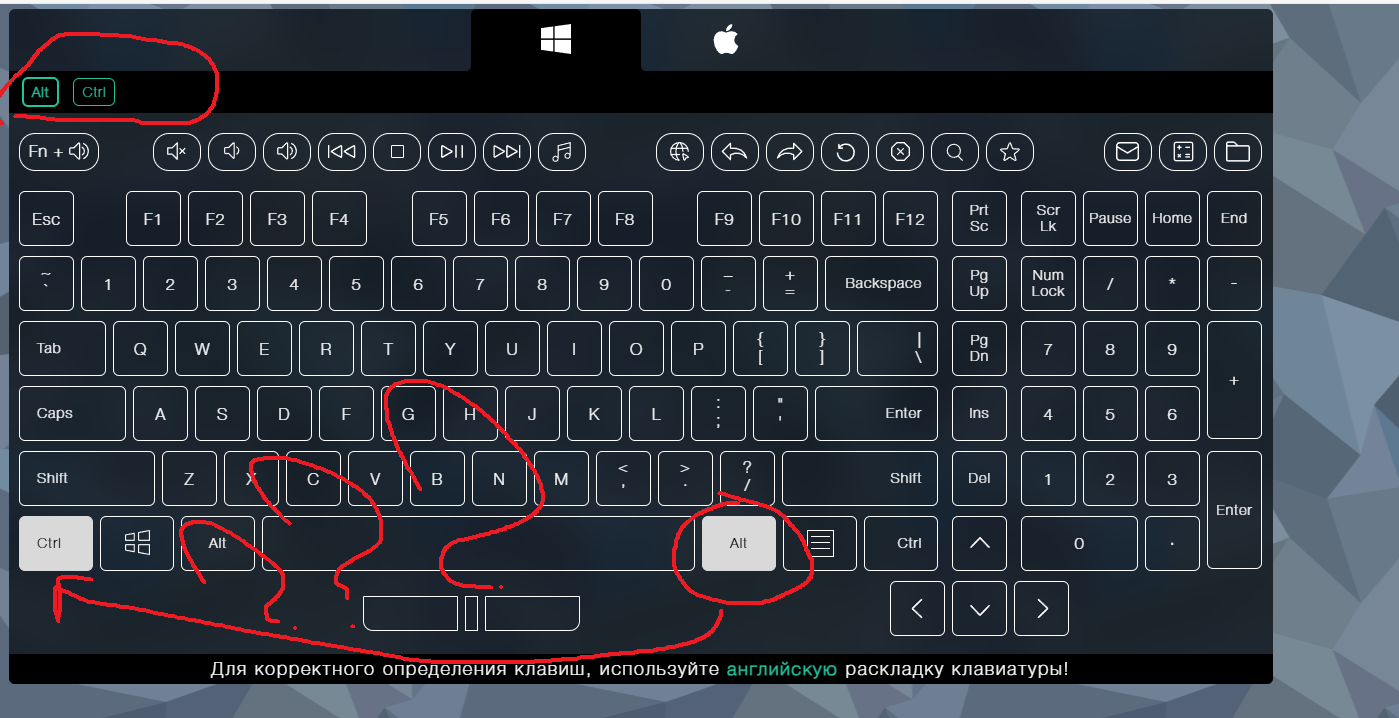
Task: Toggle the Num Lock key
Action: tap(1048, 283)
